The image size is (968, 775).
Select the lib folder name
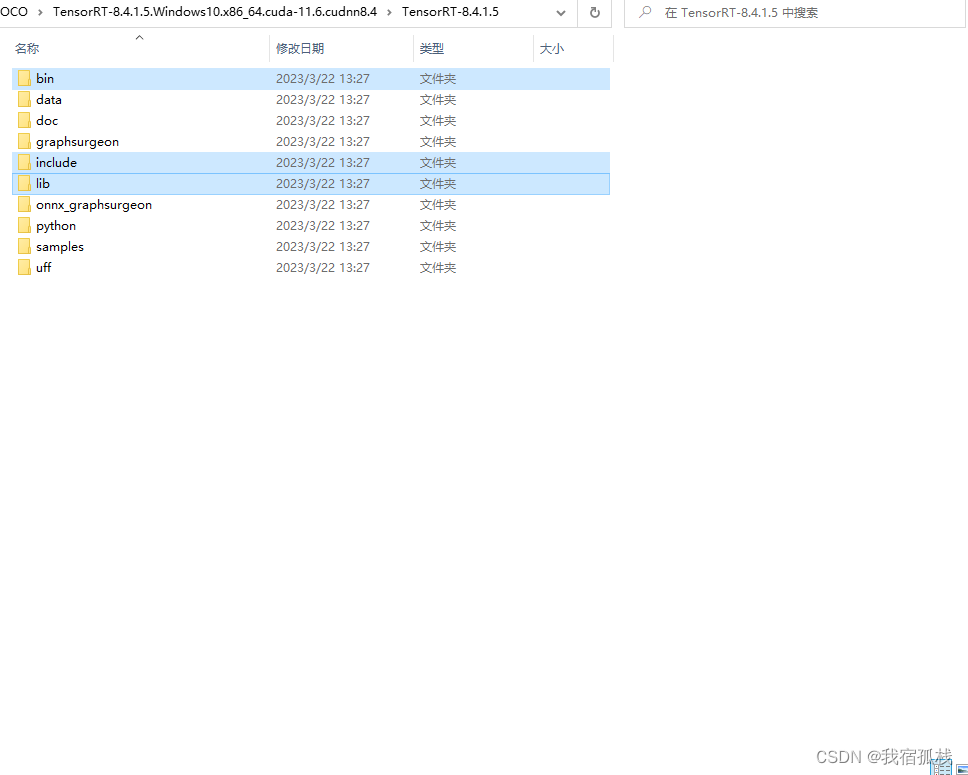coord(43,183)
